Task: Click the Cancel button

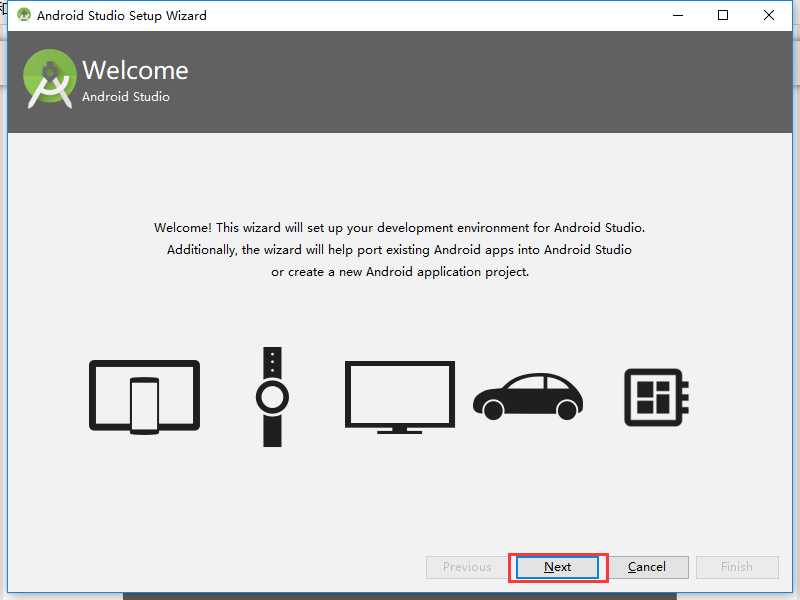Action: [646, 567]
